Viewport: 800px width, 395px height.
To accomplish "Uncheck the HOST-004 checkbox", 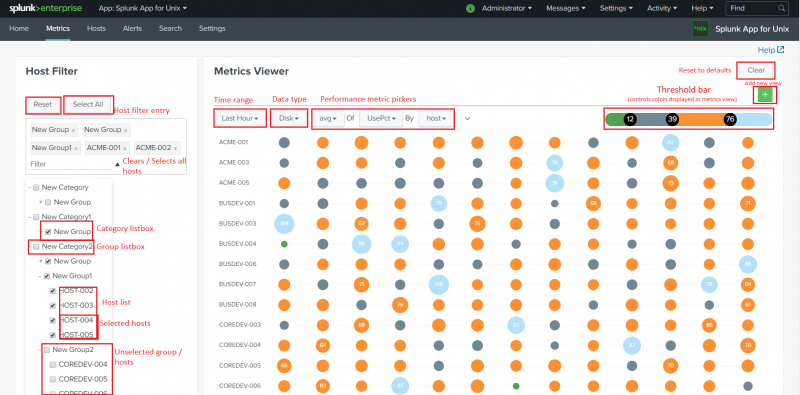I will 53,320.
